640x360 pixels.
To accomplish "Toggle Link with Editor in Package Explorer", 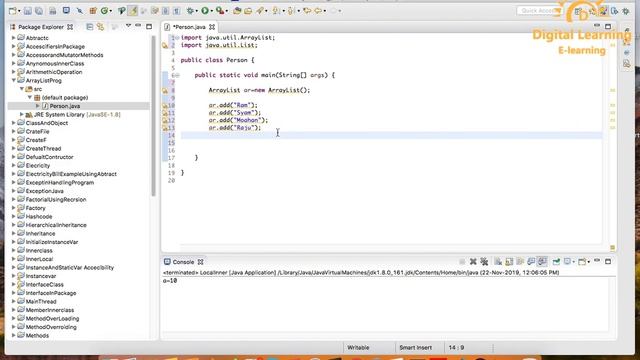I will click(x=100, y=27).
